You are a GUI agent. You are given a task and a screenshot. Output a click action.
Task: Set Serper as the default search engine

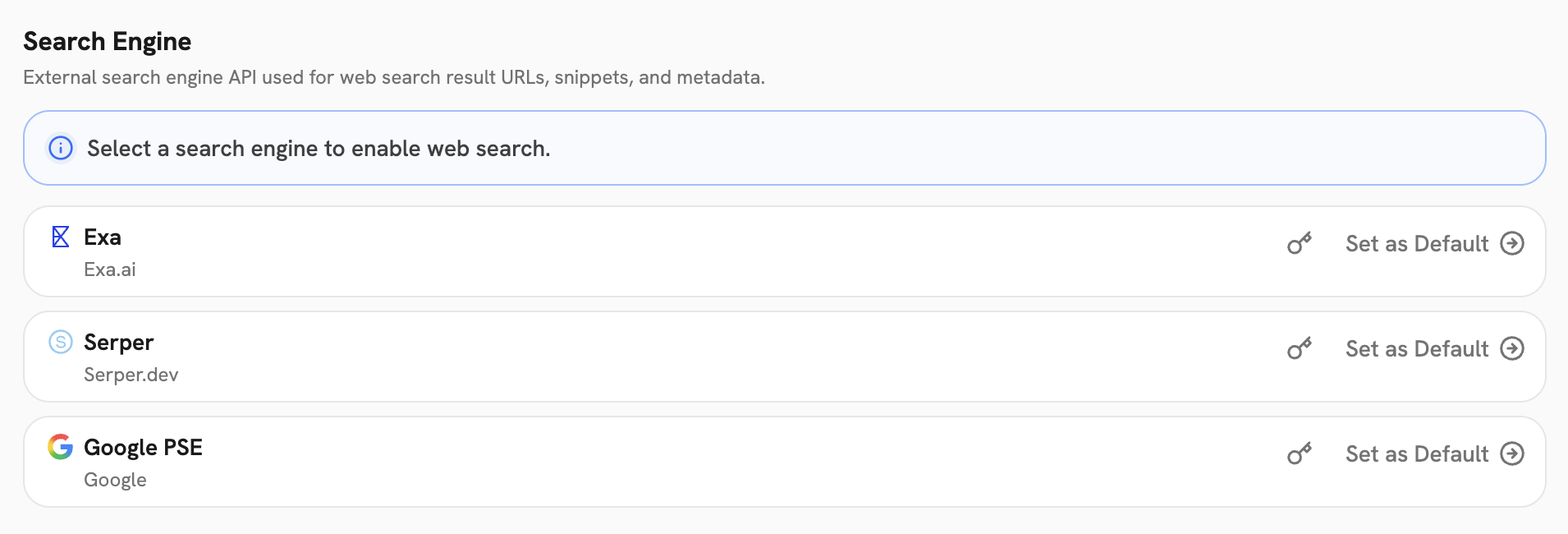pos(1417,349)
